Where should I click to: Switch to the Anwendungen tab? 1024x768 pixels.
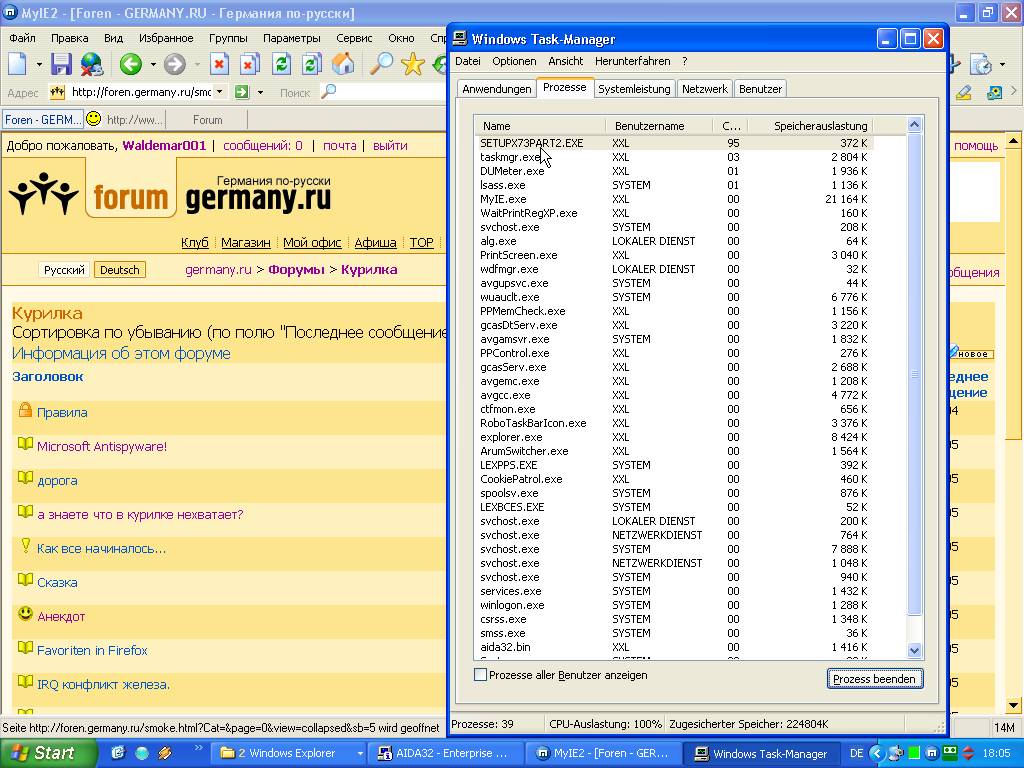(x=496, y=89)
